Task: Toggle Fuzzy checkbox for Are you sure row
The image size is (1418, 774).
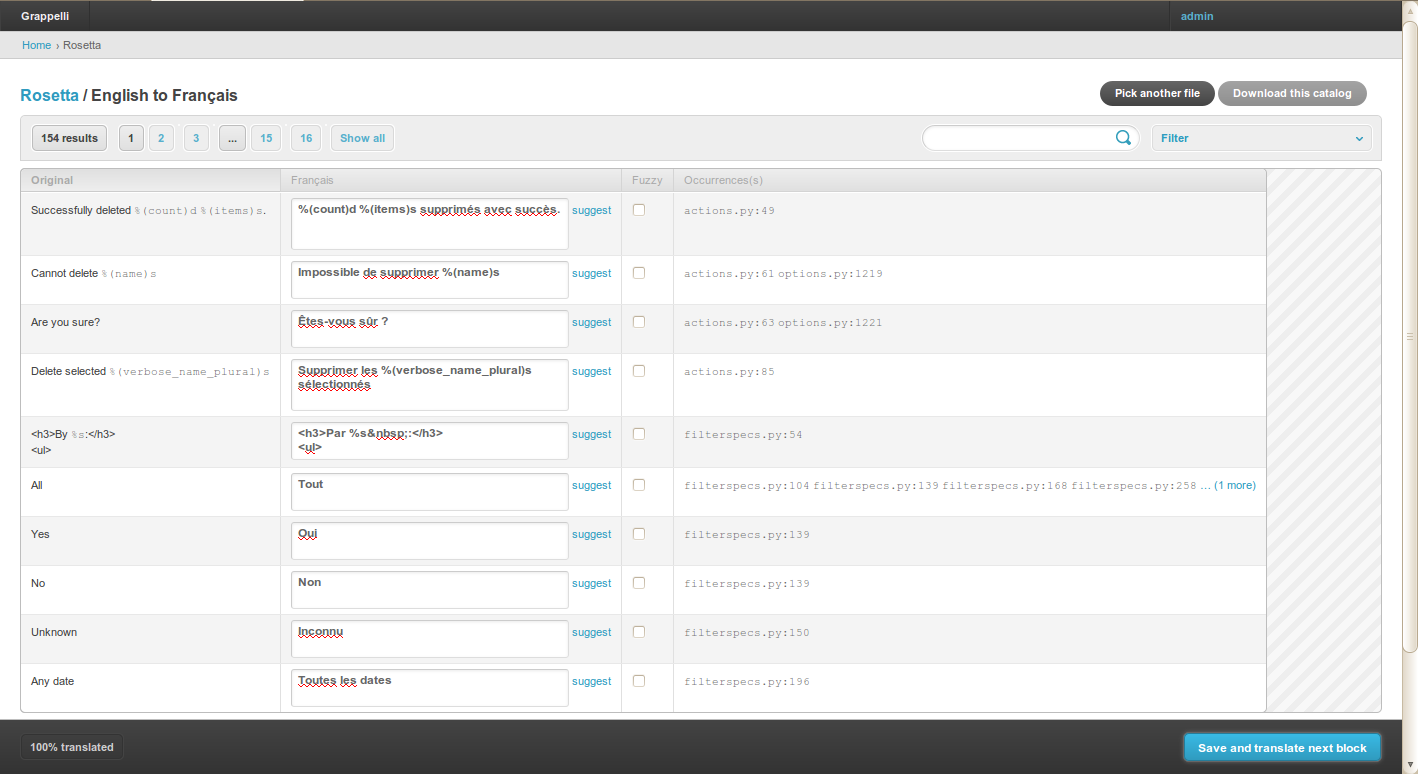Action: [x=639, y=322]
